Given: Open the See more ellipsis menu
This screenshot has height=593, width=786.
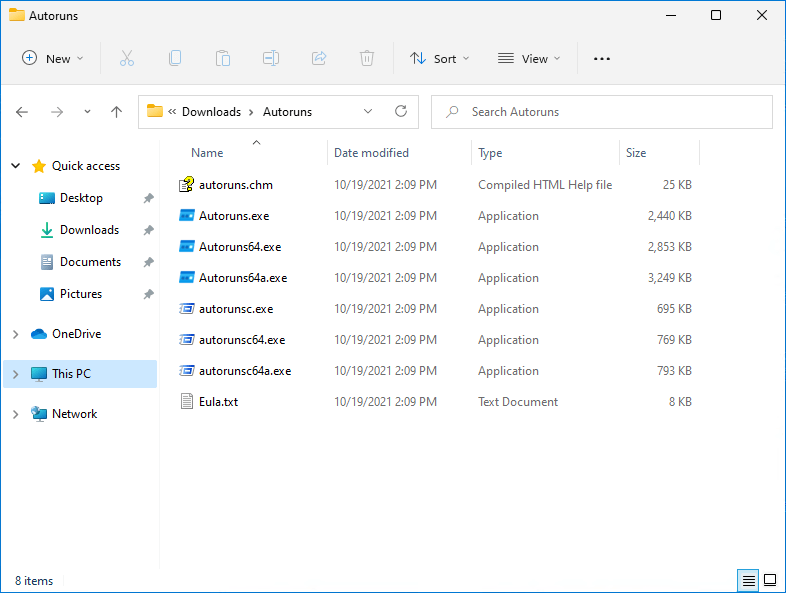Looking at the screenshot, I should pos(602,59).
